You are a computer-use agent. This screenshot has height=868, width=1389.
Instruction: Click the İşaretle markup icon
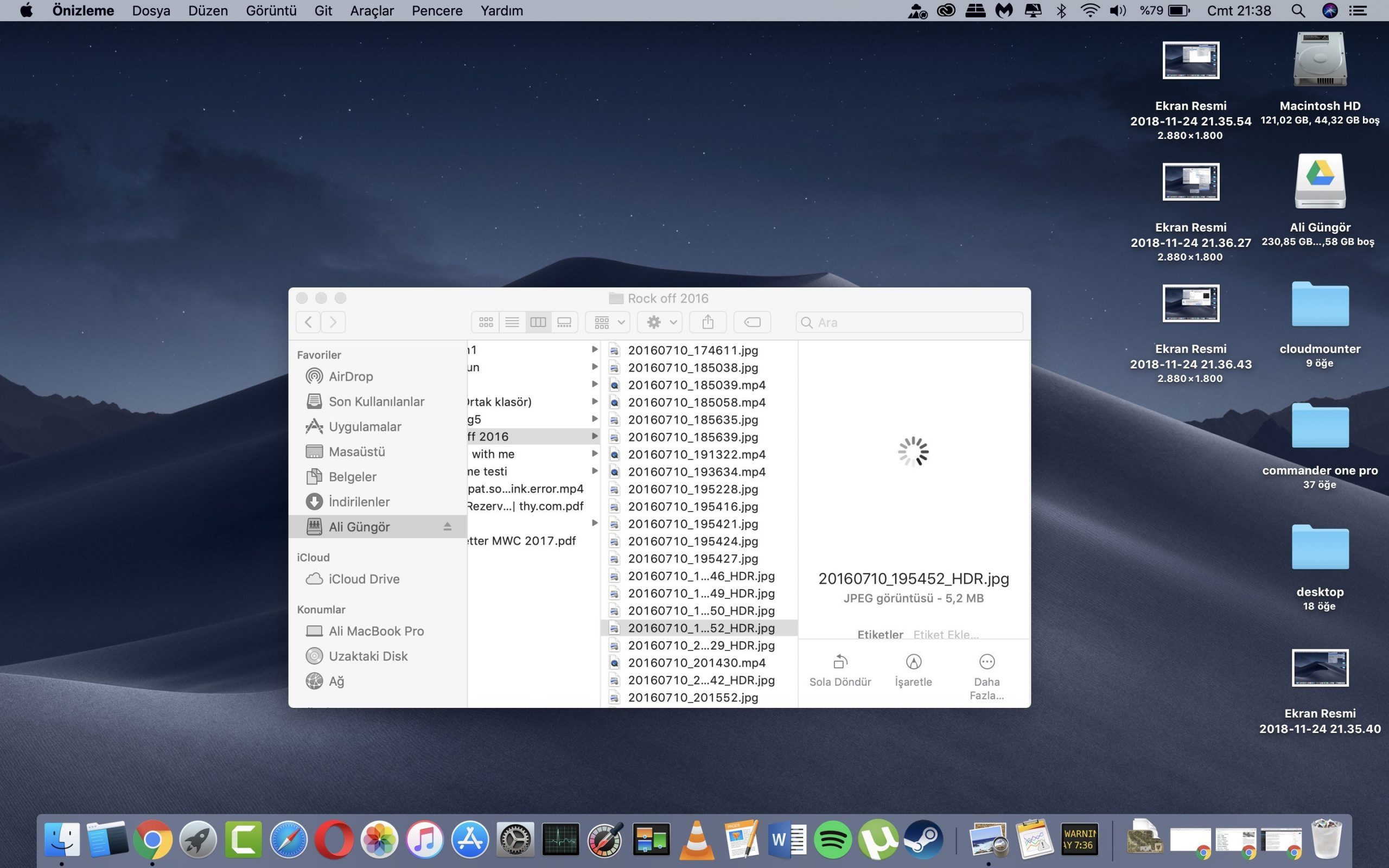click(913, 662)
